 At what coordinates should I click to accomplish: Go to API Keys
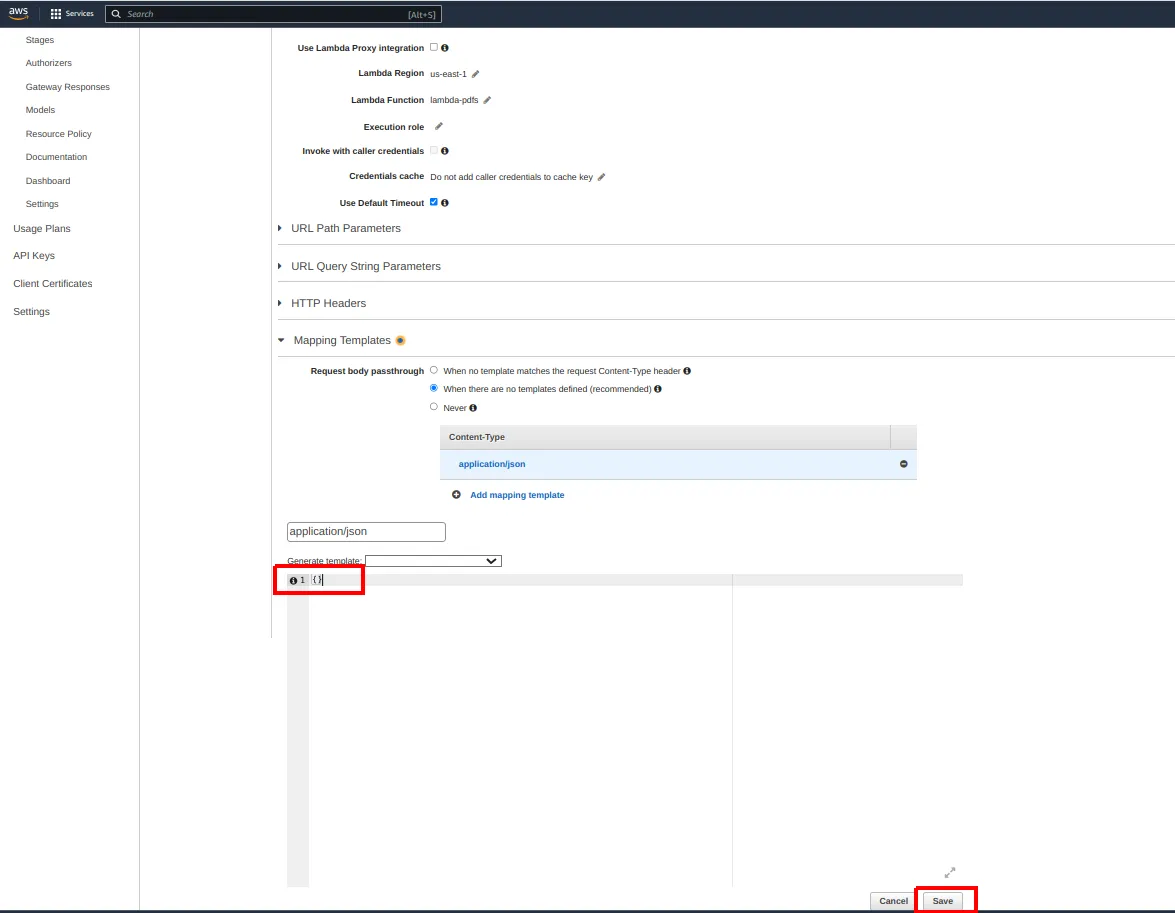[34, 256]
